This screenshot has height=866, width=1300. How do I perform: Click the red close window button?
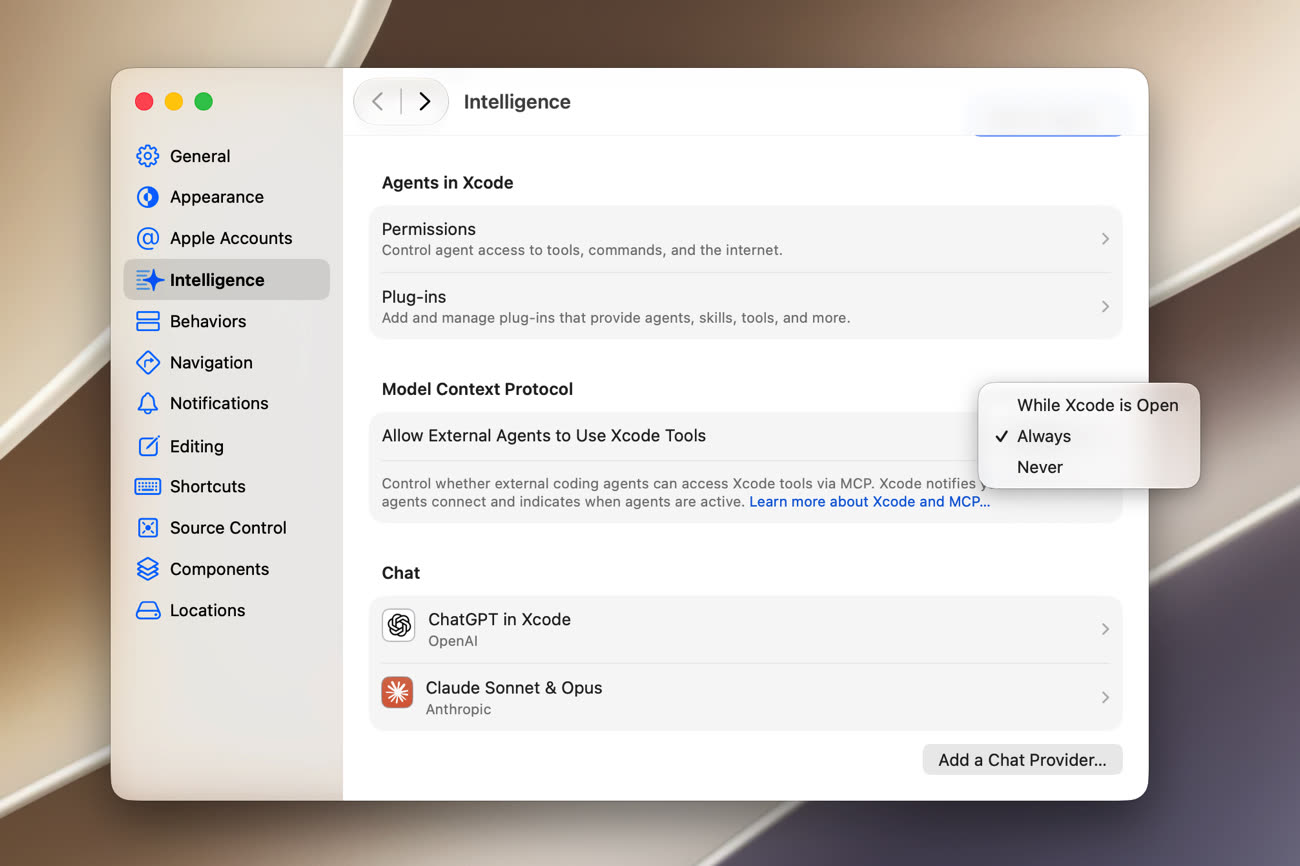(144, 101)
